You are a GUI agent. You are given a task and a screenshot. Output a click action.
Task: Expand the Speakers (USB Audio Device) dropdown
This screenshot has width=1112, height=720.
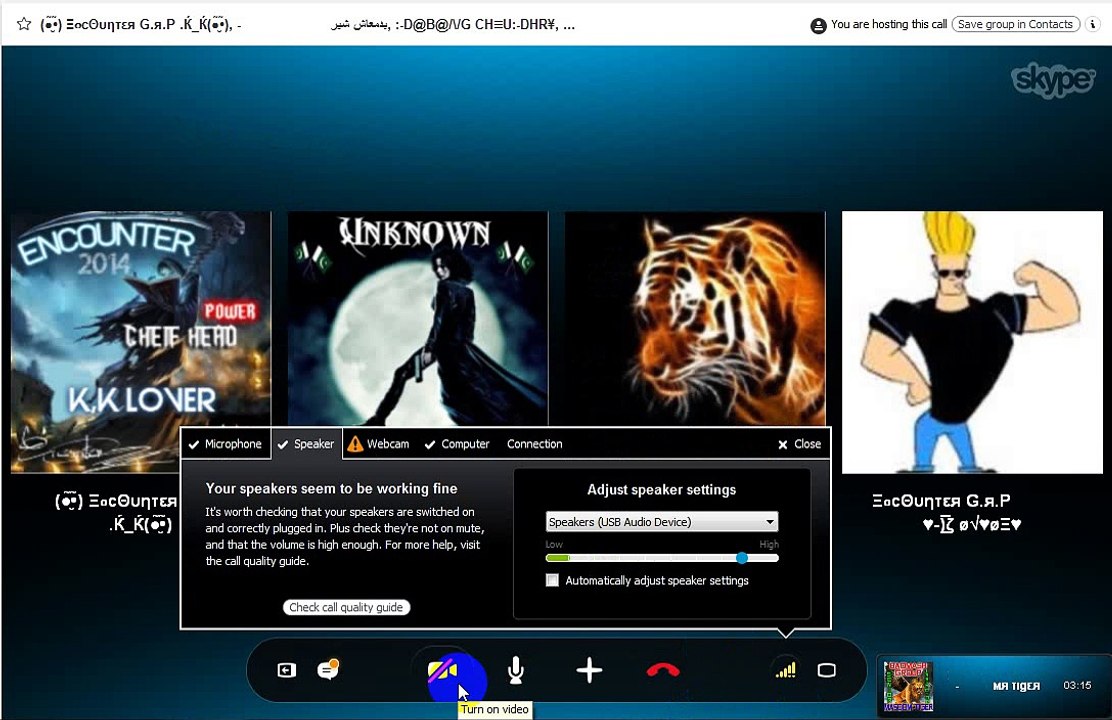[662, 521]
